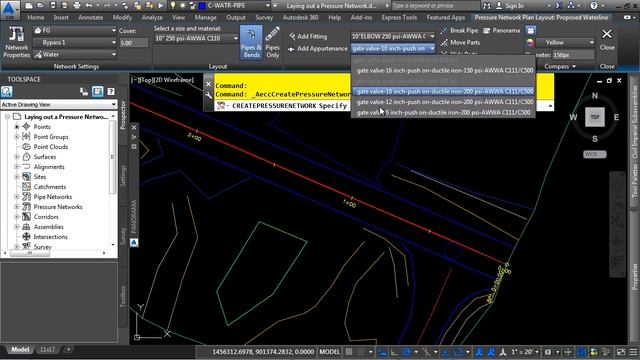Click the C-WATR-PIPE layer color swatch
This screenshot has width=640, height=360.
202,6
